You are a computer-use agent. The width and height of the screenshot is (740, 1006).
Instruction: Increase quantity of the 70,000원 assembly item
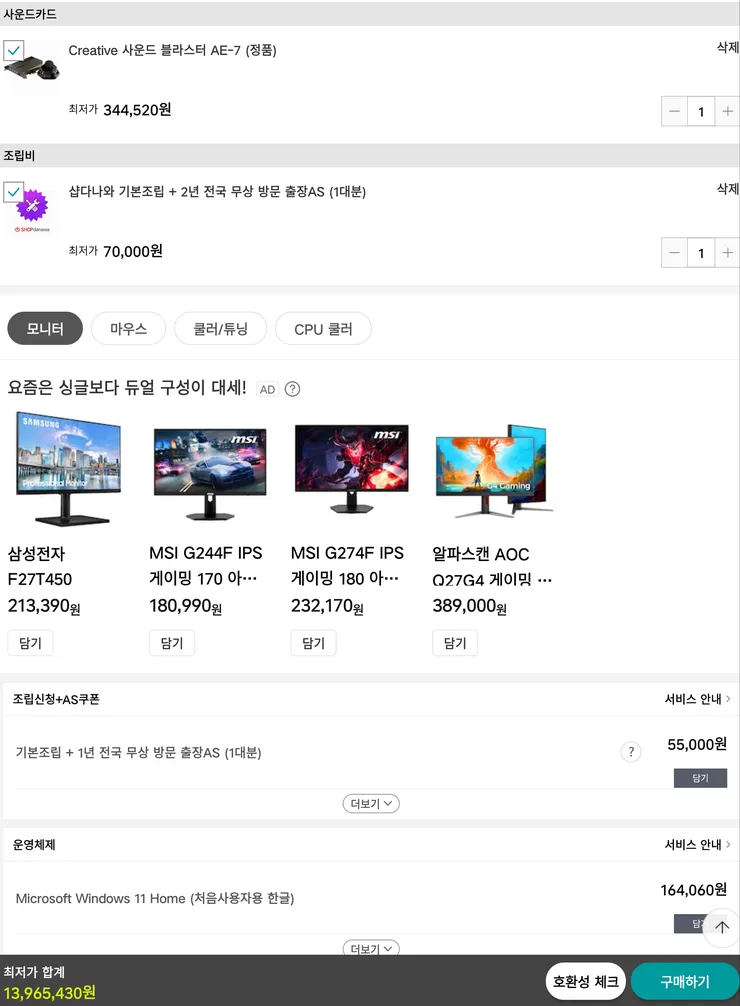(x=727, y=253)
